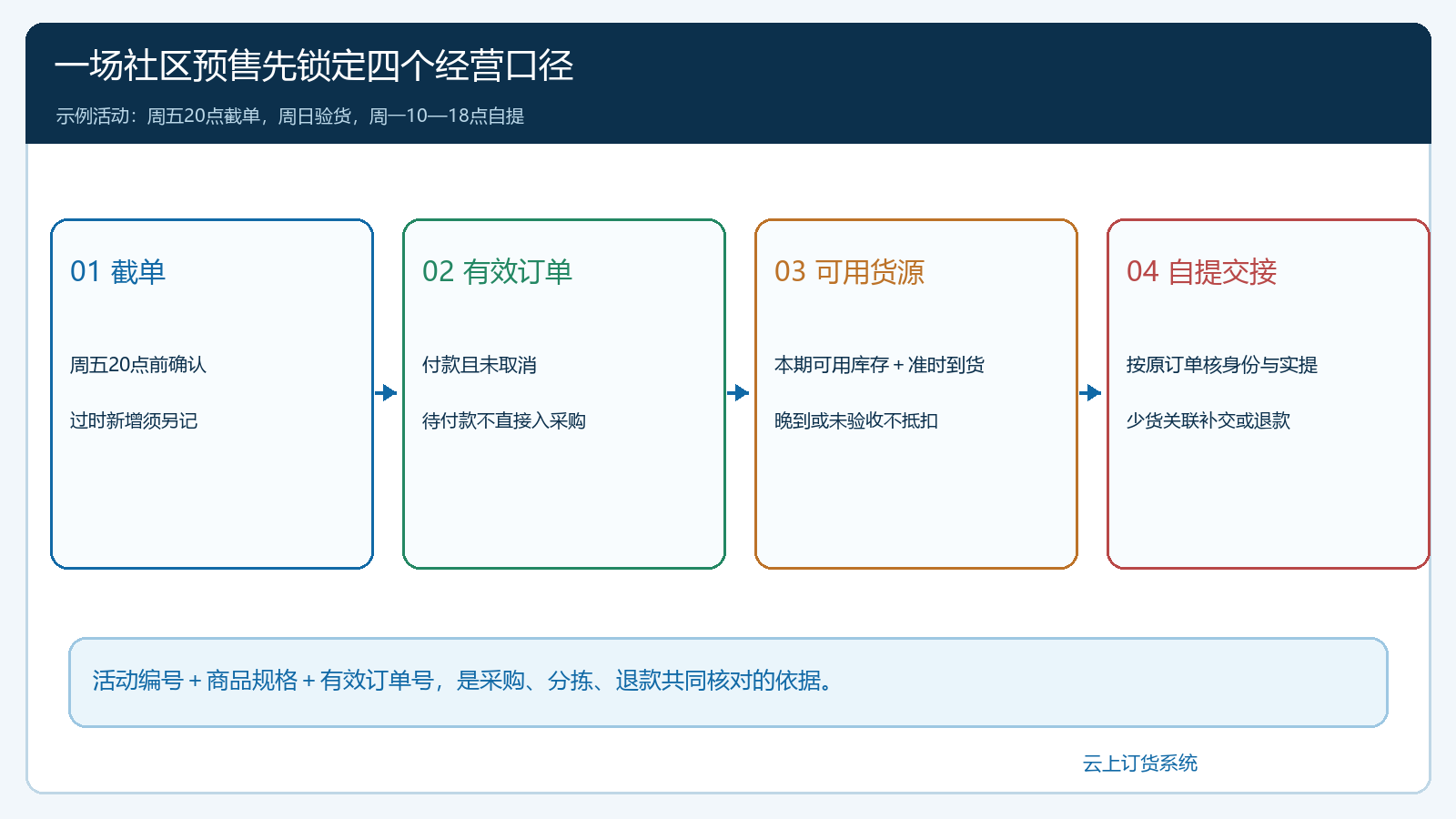
Task: Click the footer label 云上订货系统
Action: click(x=1140, y=763)
